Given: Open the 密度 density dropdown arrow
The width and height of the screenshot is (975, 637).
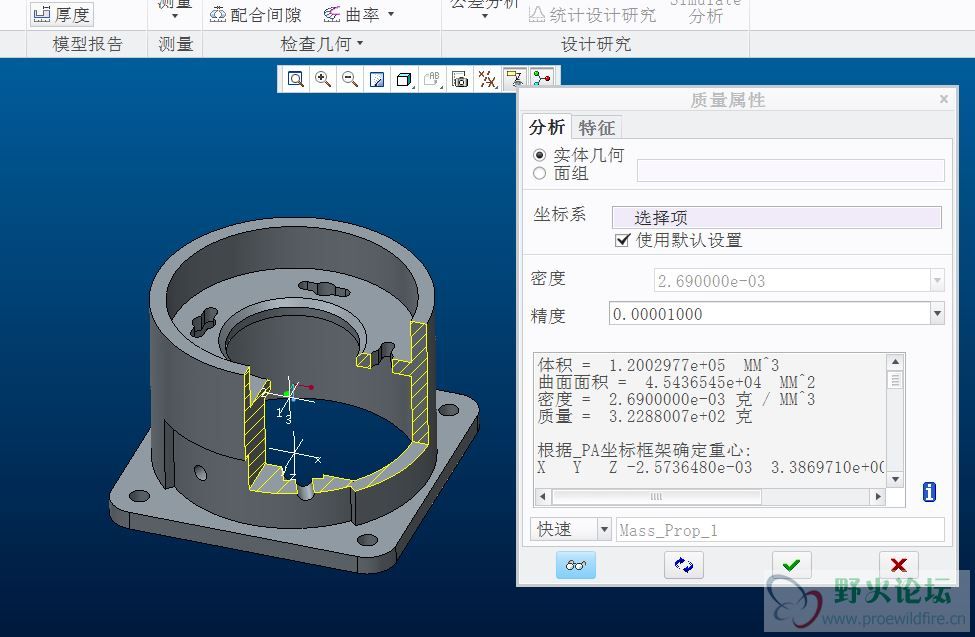Looking at the screenshot, I should tap(936, 281).
